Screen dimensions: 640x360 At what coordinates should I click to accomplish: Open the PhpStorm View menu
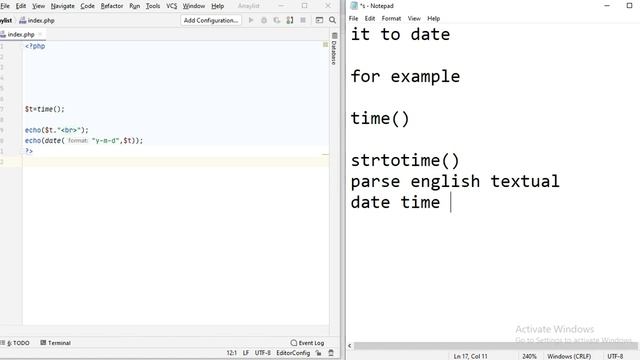[38, 6]
